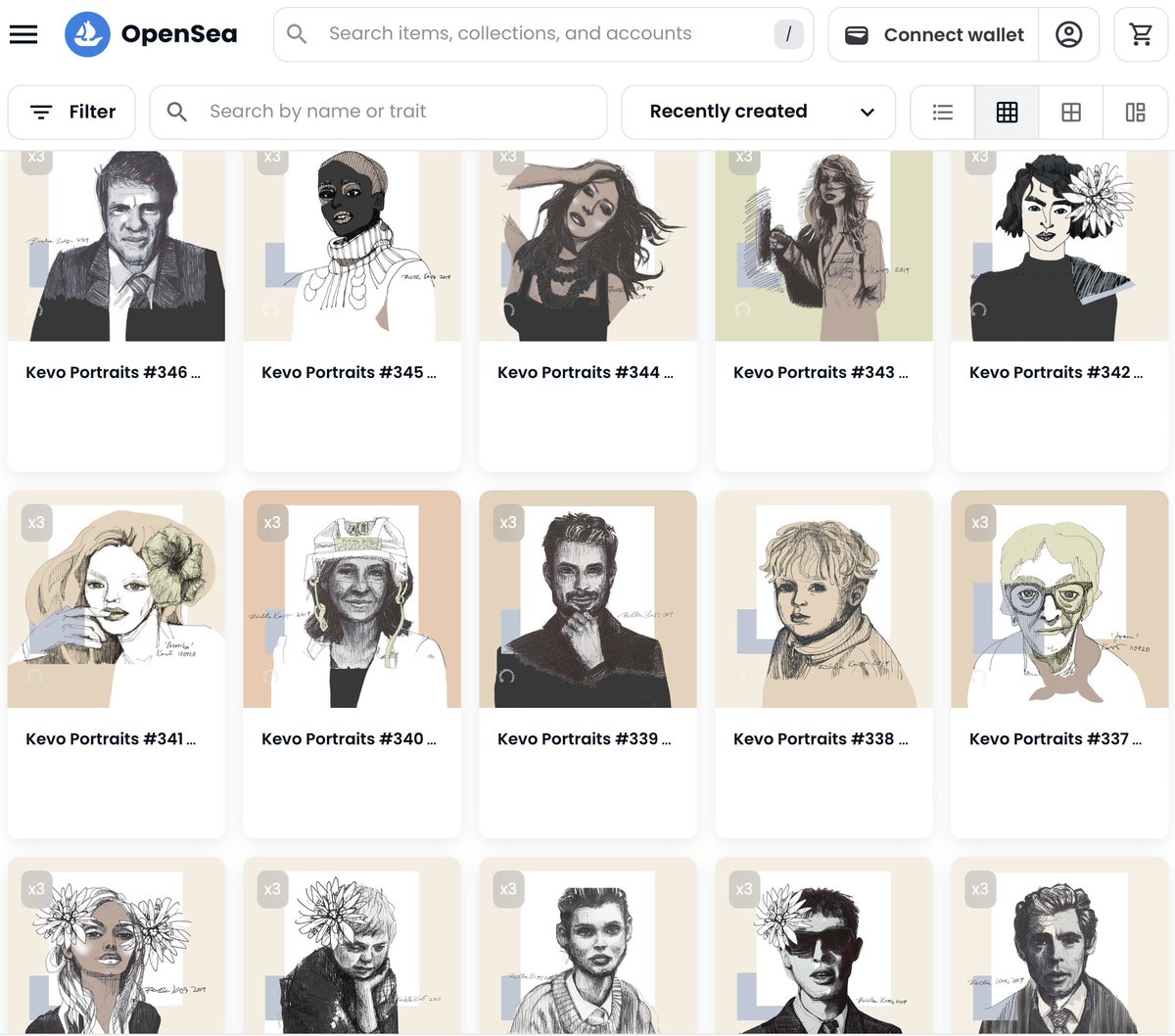This screenshot has height=1036, width=1175.
Task: Click the OpenSea boat logo
Action: click(87, 34)
